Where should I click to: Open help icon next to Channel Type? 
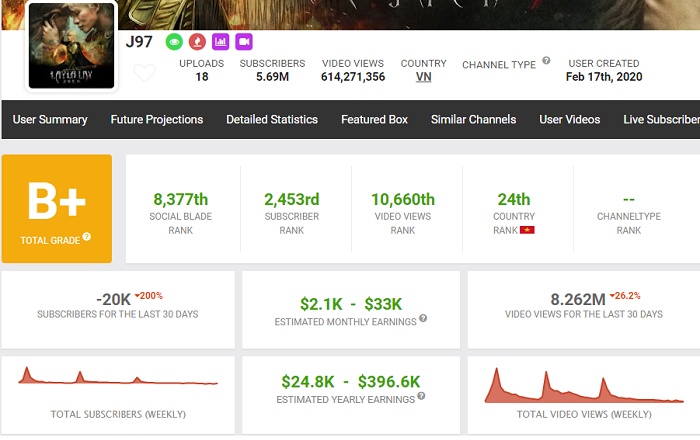(x=546, y=61)
